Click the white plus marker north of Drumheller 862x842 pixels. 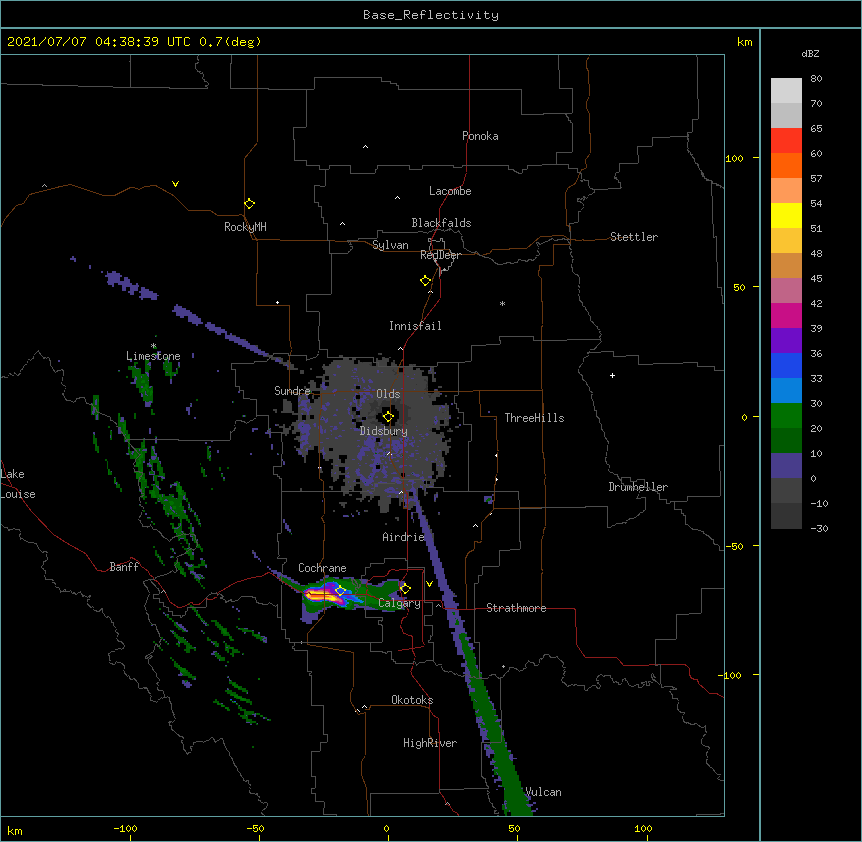coord(612,375)
